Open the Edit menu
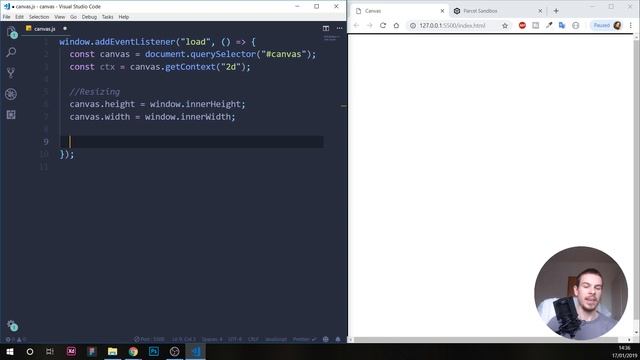This screenshot has width=640, height=360. (19, 17)
